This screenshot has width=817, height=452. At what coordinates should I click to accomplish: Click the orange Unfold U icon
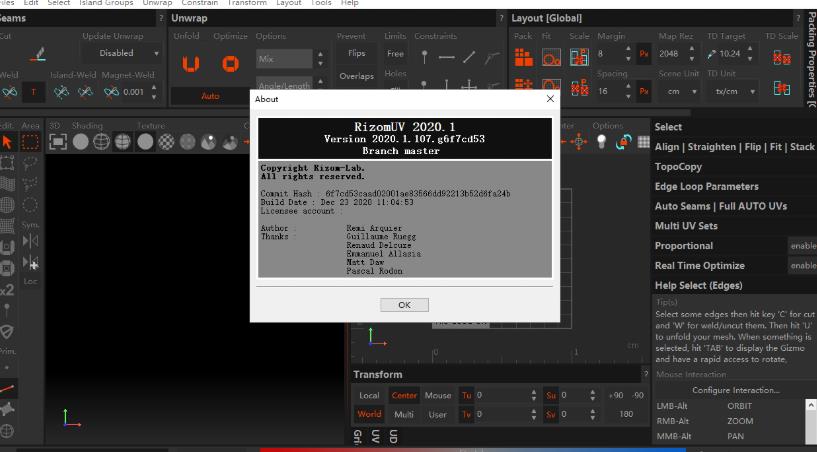[x=191, y=64]
